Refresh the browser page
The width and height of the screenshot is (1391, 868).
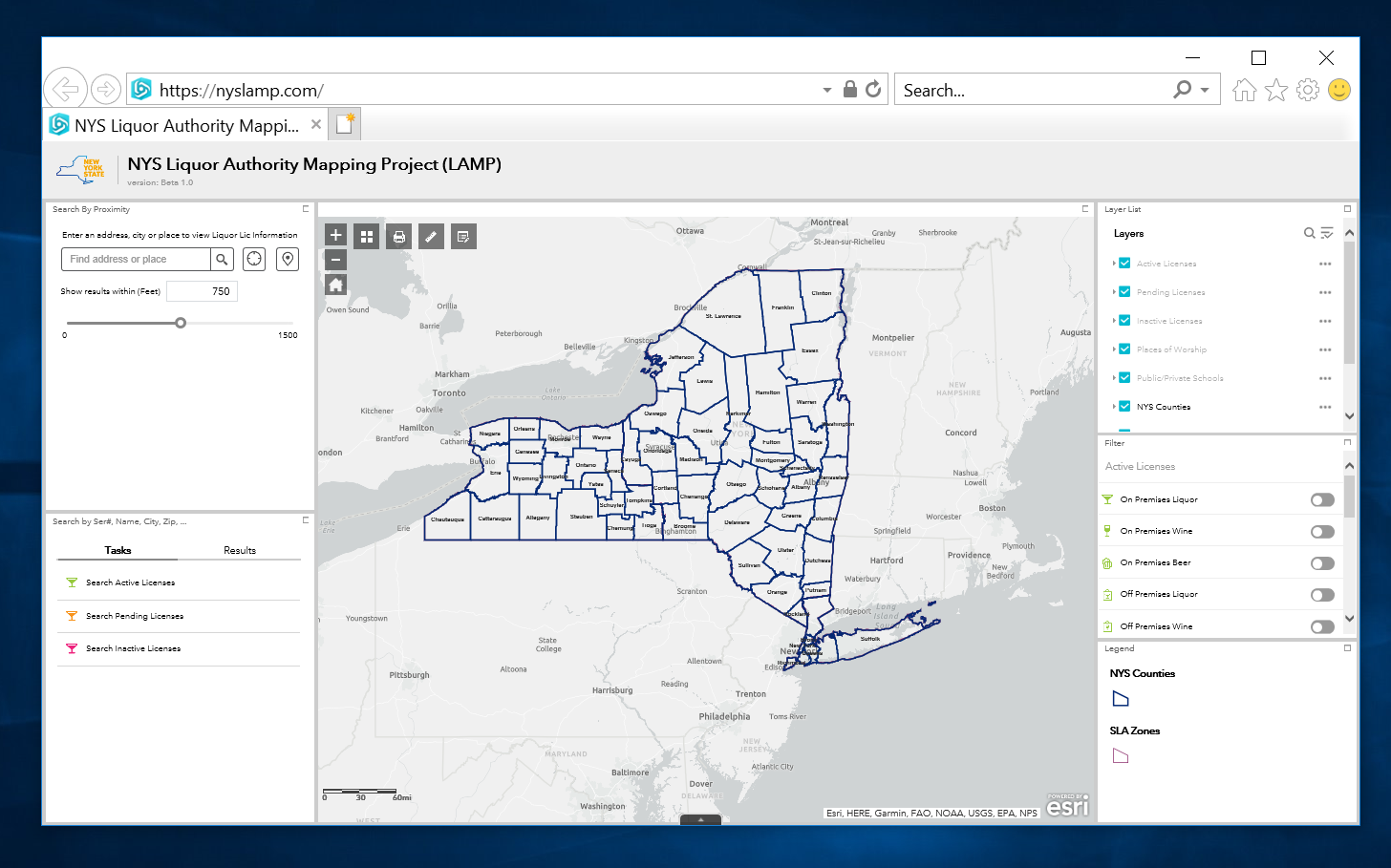point(873,90)
